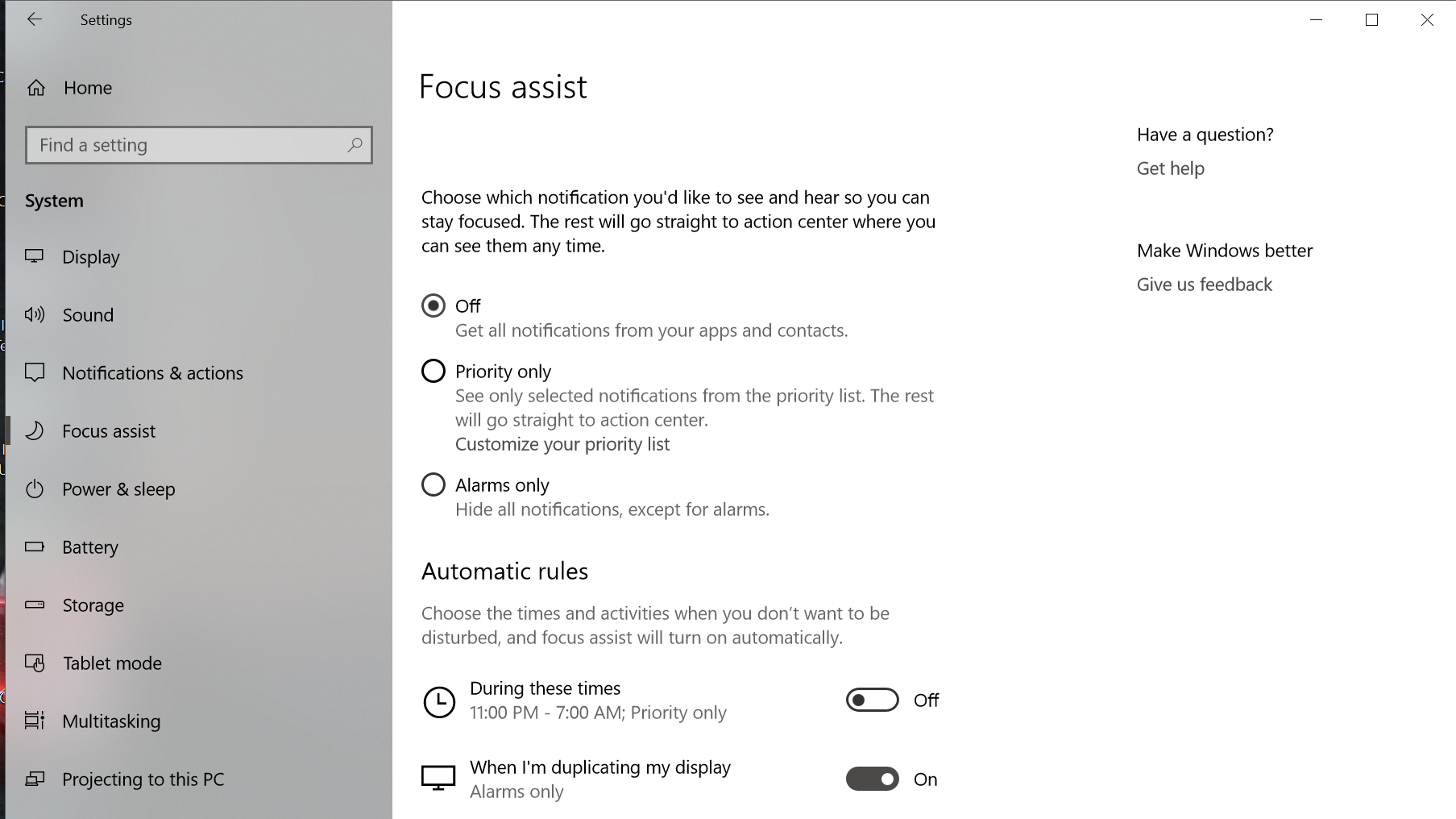
Task: Disable the duplicating my display toggle
Action: tap(872, 779)
